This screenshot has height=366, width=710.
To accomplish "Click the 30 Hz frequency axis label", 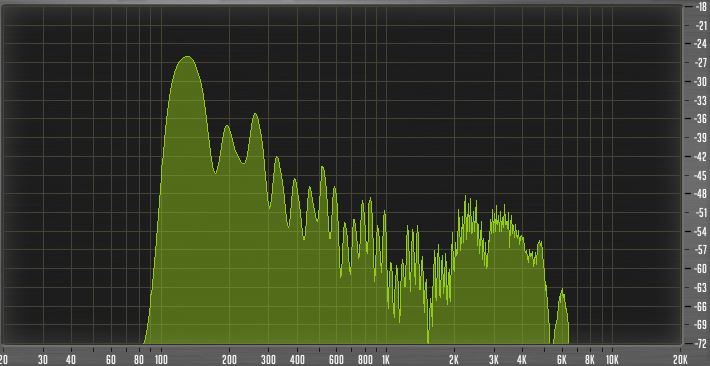I will pos(43,361).
